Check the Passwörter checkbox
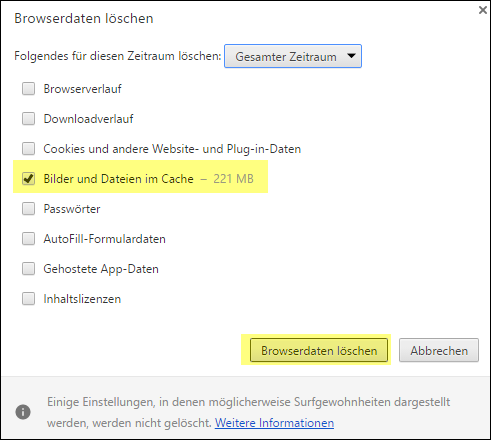The height and width of the screenshot is (440, 491). [28, 209]
